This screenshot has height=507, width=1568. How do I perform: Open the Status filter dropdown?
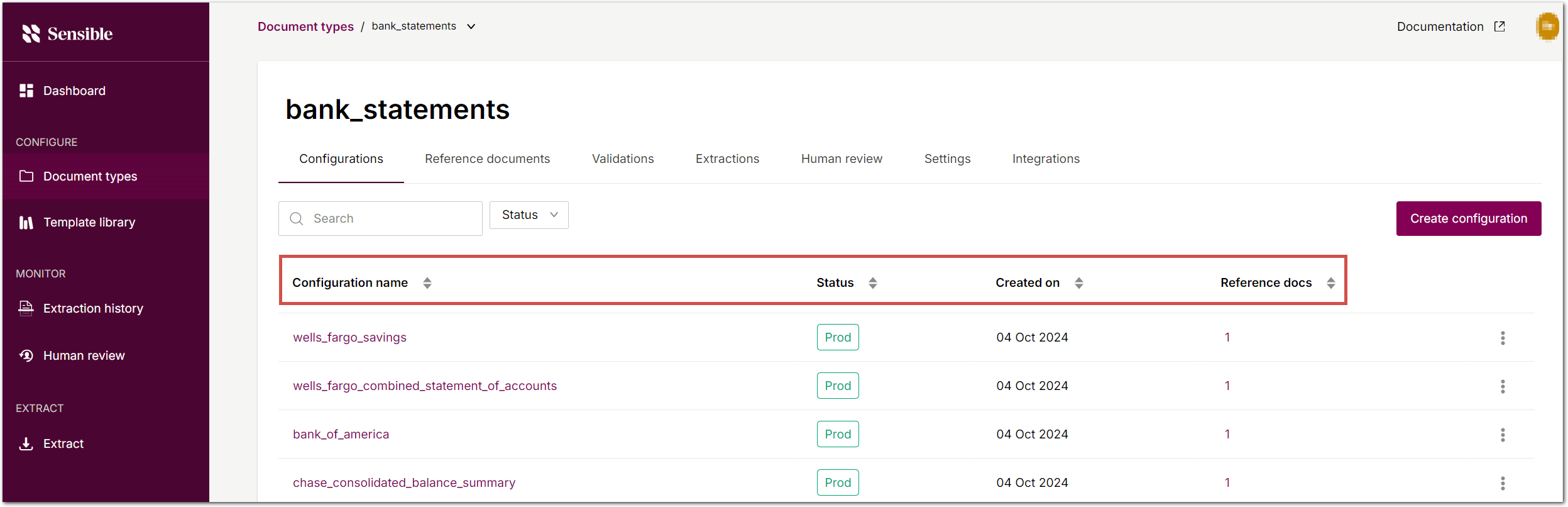coord(529,215)
